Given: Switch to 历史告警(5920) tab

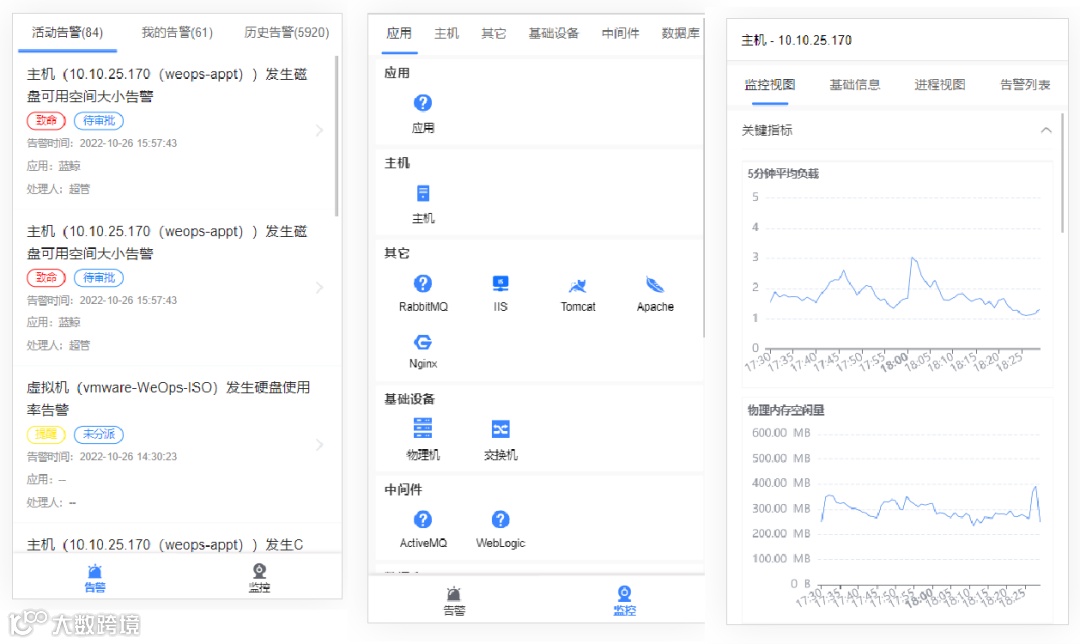Looking at the screenshot, I should click(287, 32).
